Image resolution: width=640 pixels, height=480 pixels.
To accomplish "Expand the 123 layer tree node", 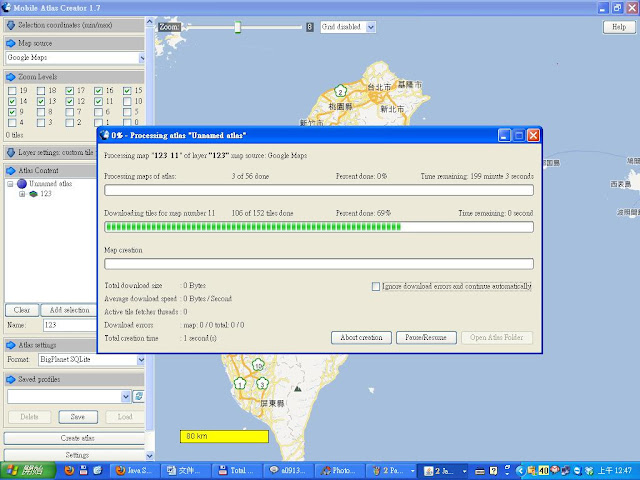I will [22, 194].
